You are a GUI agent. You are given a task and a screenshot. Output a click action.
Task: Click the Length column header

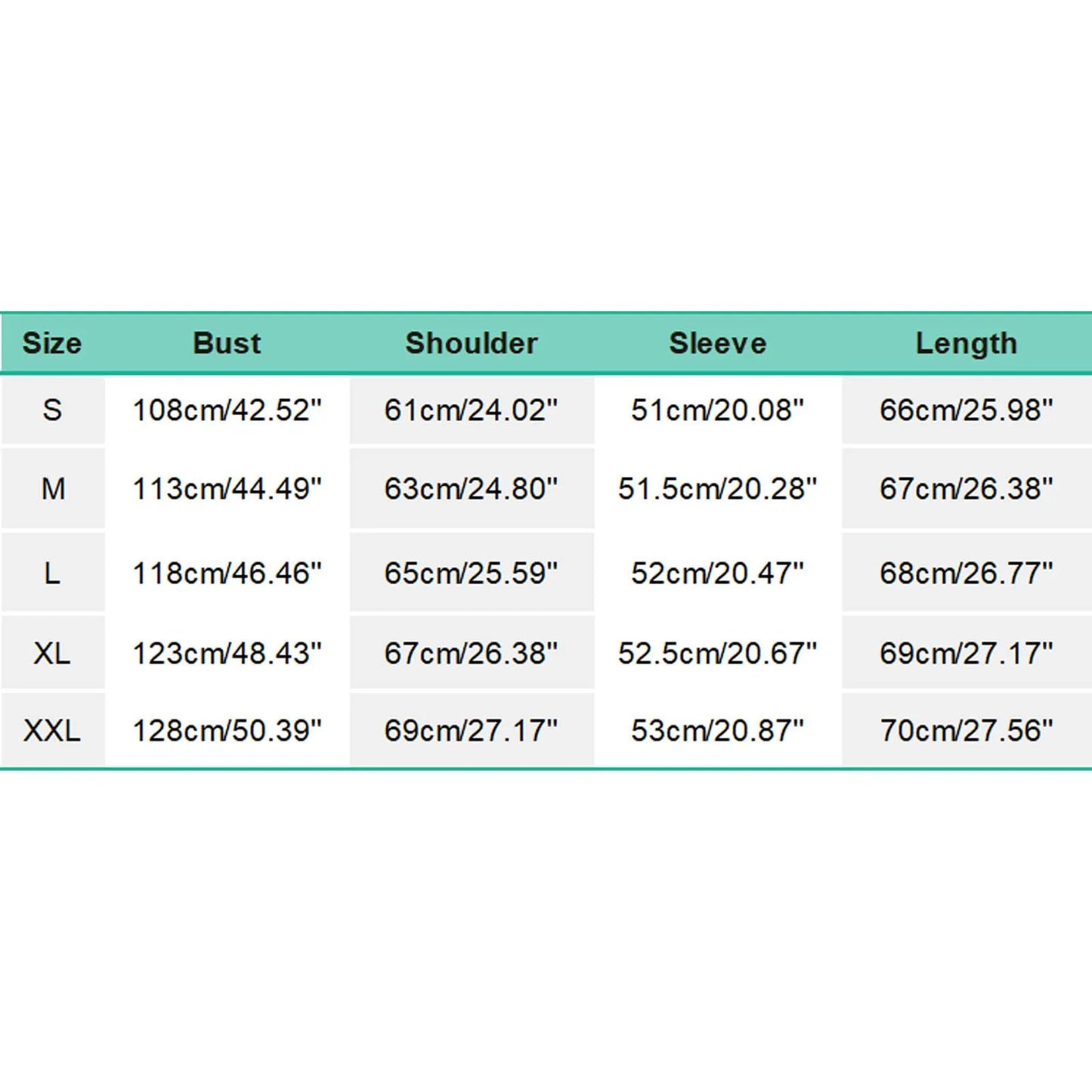pyautogui.click(x=967, y=344)
